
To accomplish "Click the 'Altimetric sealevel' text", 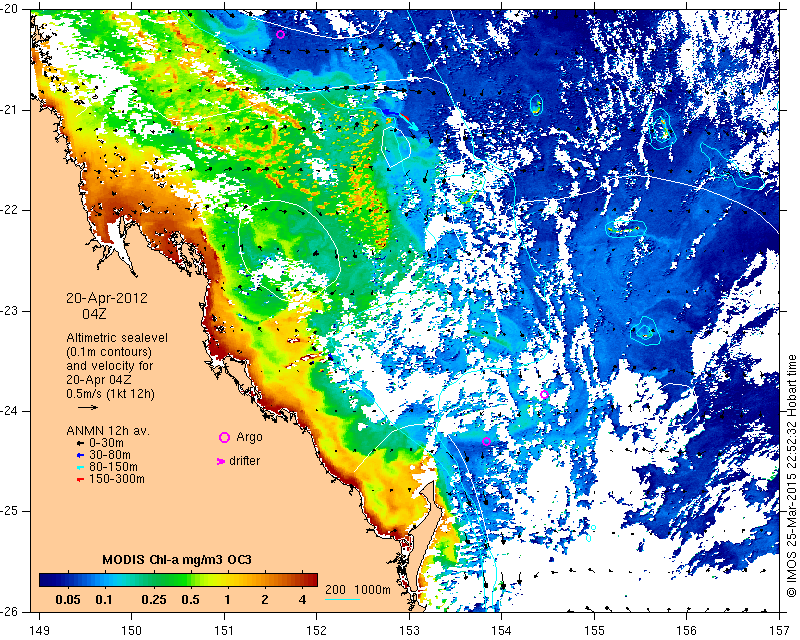I will tap(117, 338).
